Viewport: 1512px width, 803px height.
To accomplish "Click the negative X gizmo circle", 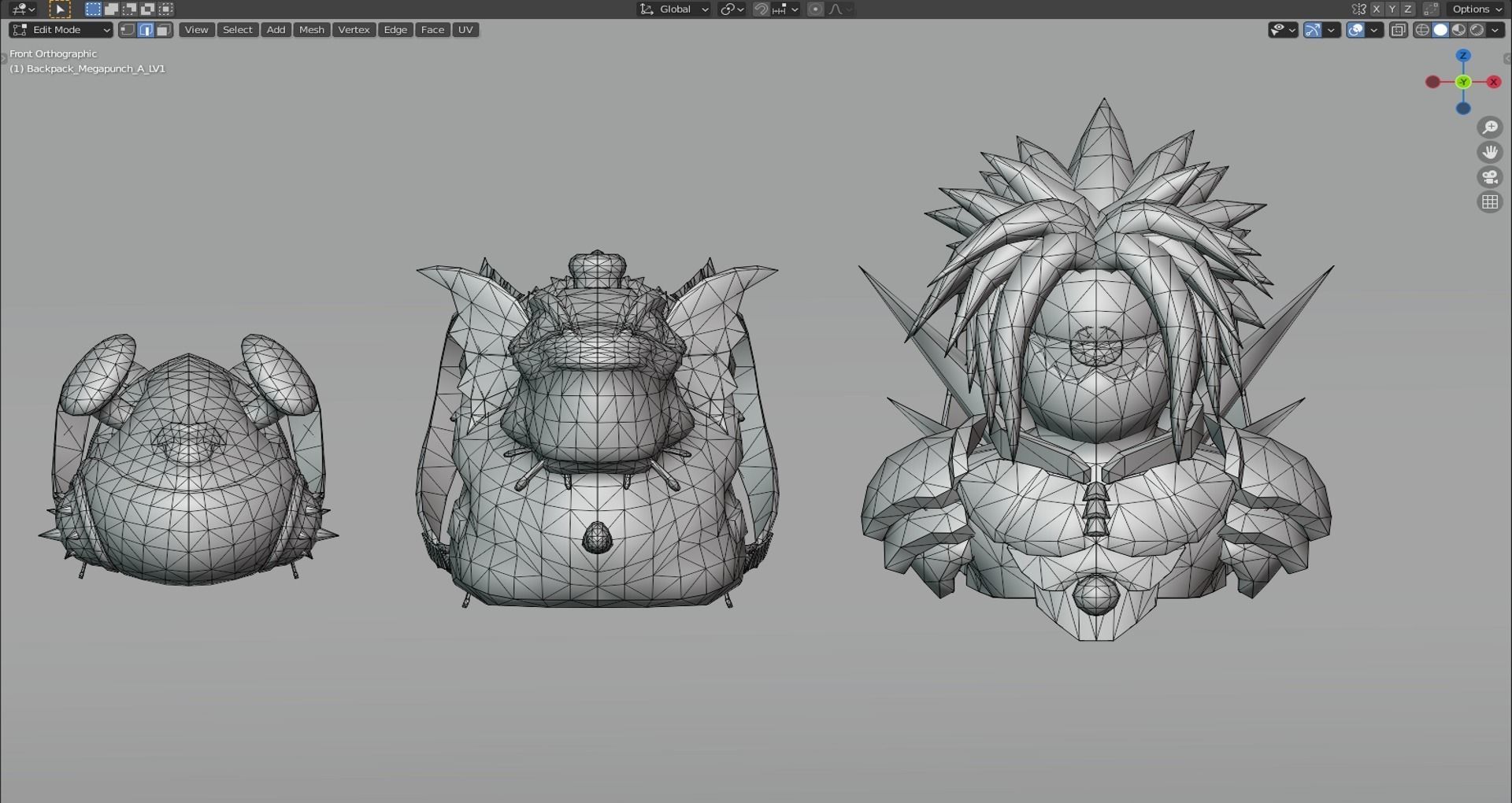I will click(1432, 82).
